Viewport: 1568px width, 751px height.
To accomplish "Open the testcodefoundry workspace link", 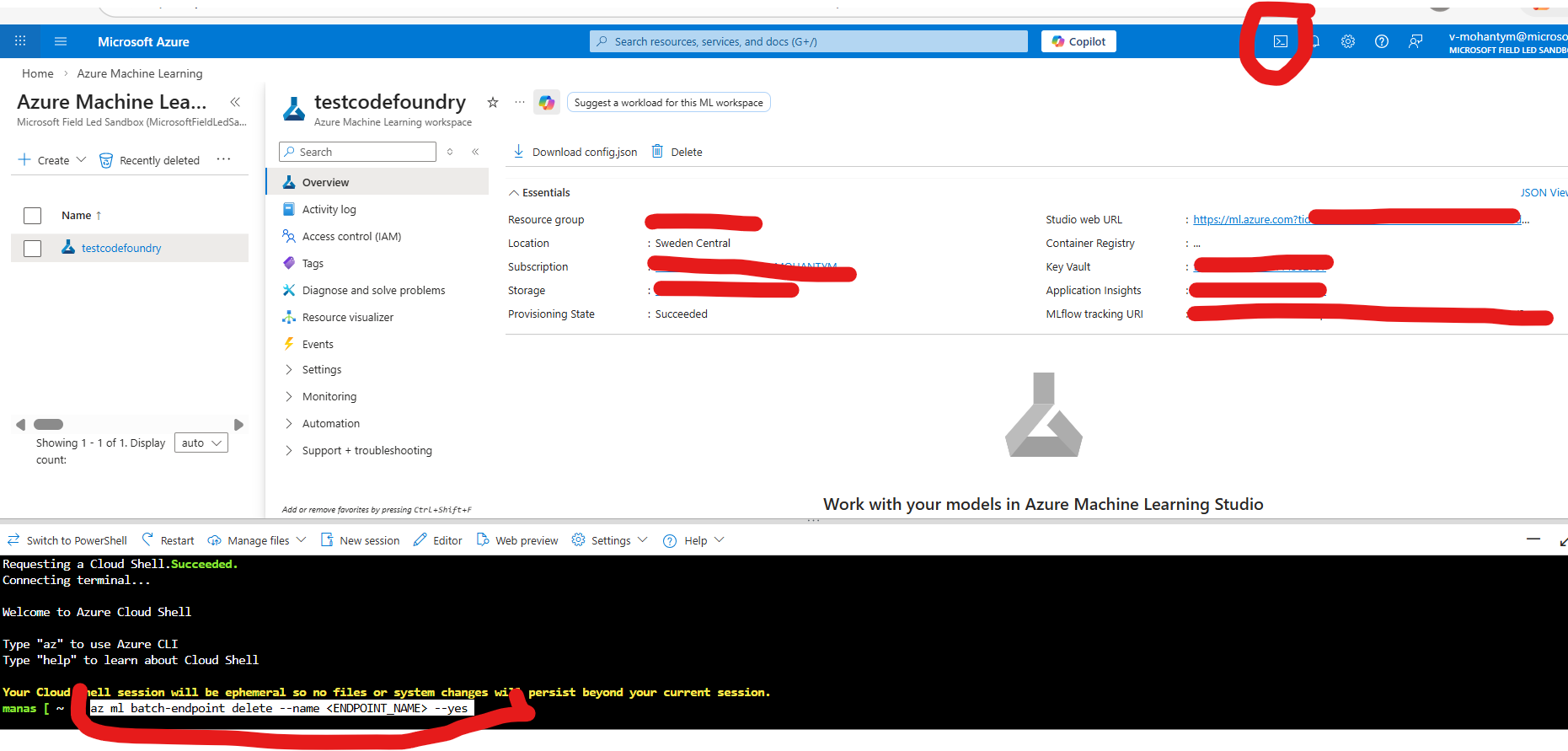I will [x=121, y=248].
